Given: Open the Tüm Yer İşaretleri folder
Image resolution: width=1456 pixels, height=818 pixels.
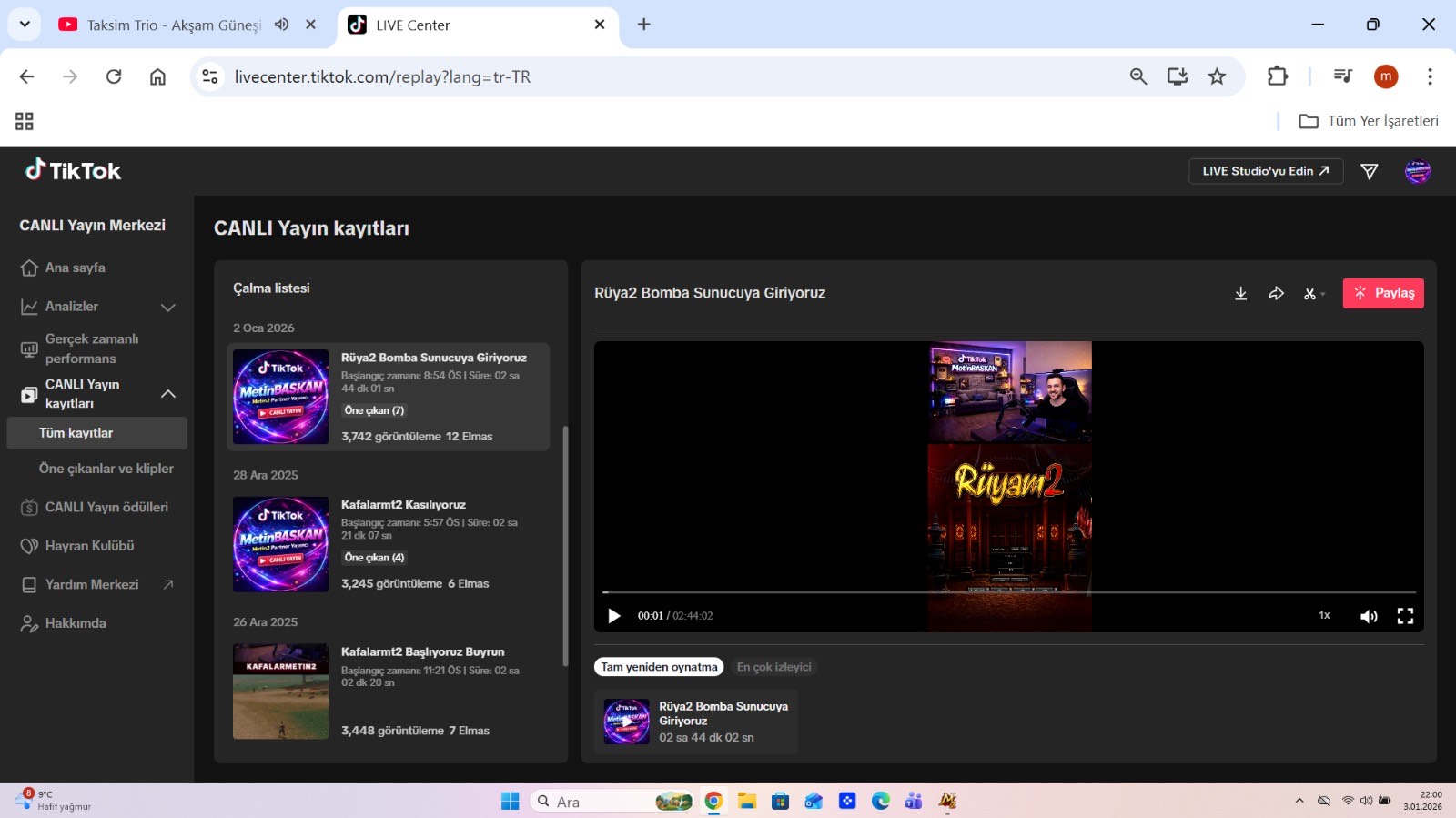Looking at the screenshot, I should [x=1369, y=121].
